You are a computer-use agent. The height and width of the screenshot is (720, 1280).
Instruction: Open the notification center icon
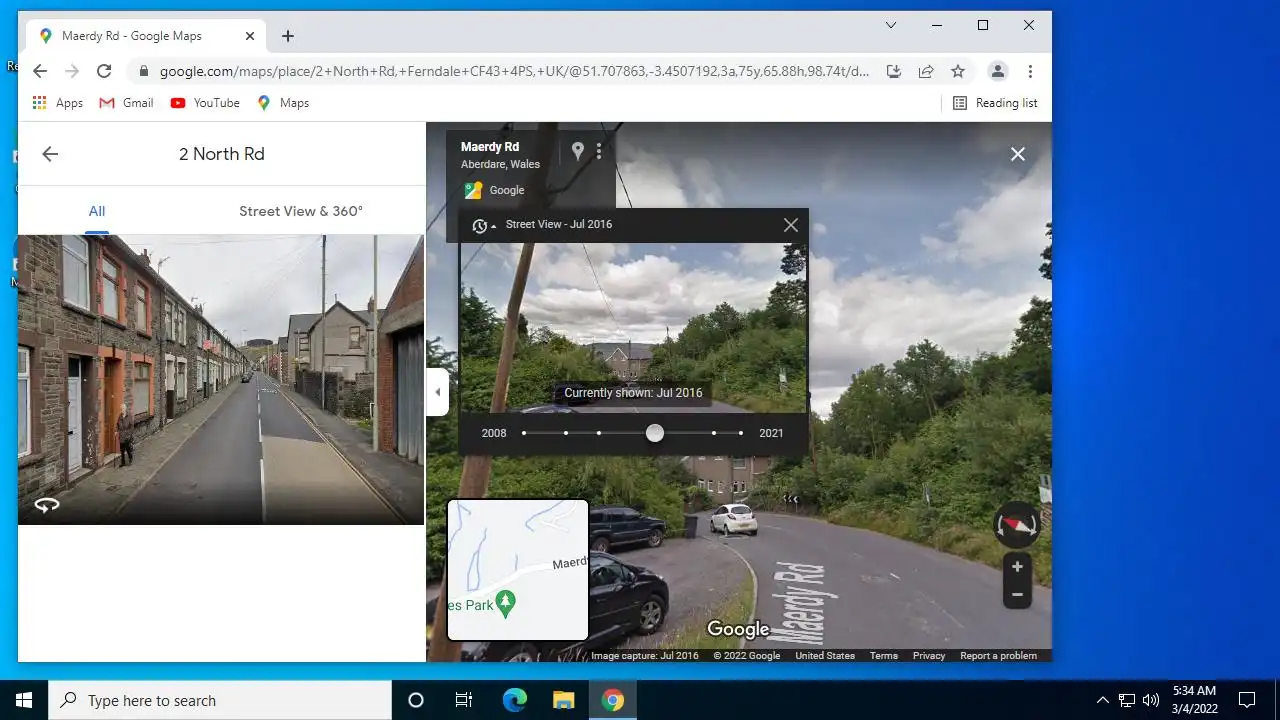1247,700
